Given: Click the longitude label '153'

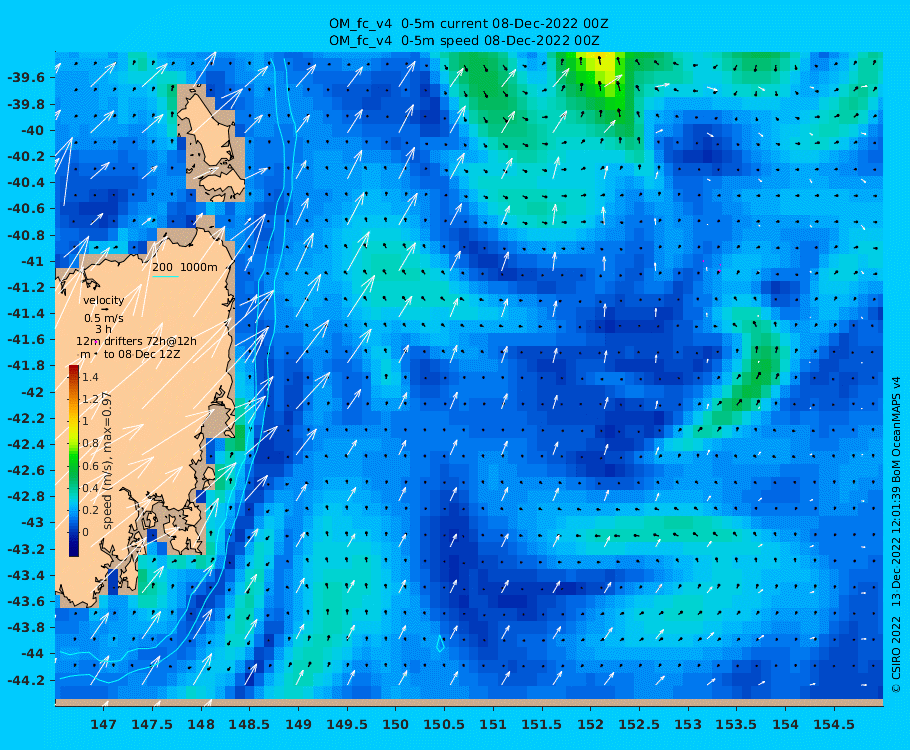Looking at the screenshot, I should pos(688,724).
